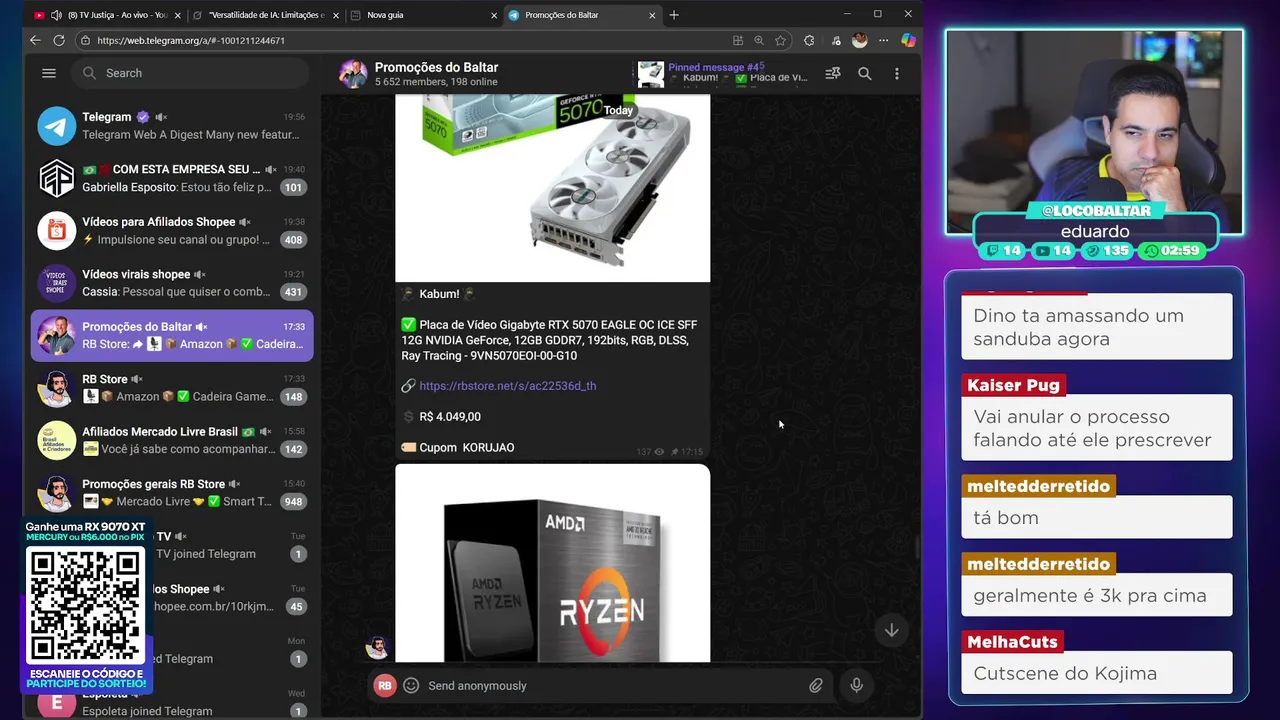Open Vídeos virais shopee chat
The height and width of the screenshot is (720, 1280).
[x=172, y=283]
